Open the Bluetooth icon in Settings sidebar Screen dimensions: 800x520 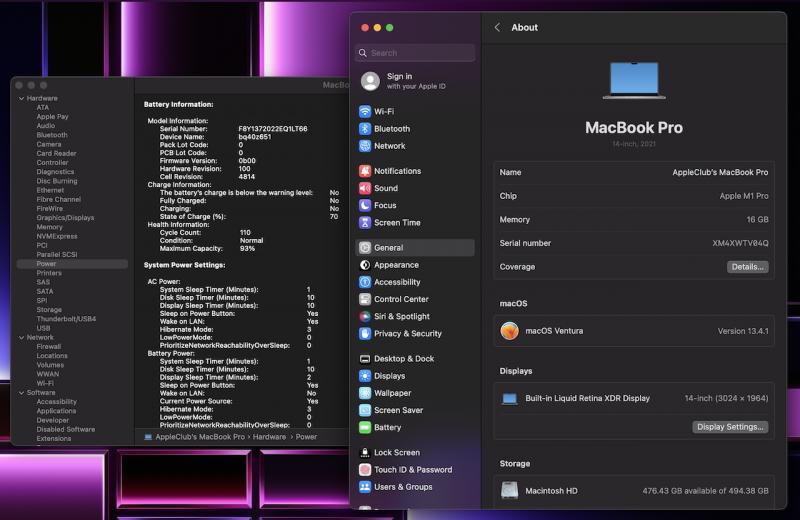click(365, 129)
